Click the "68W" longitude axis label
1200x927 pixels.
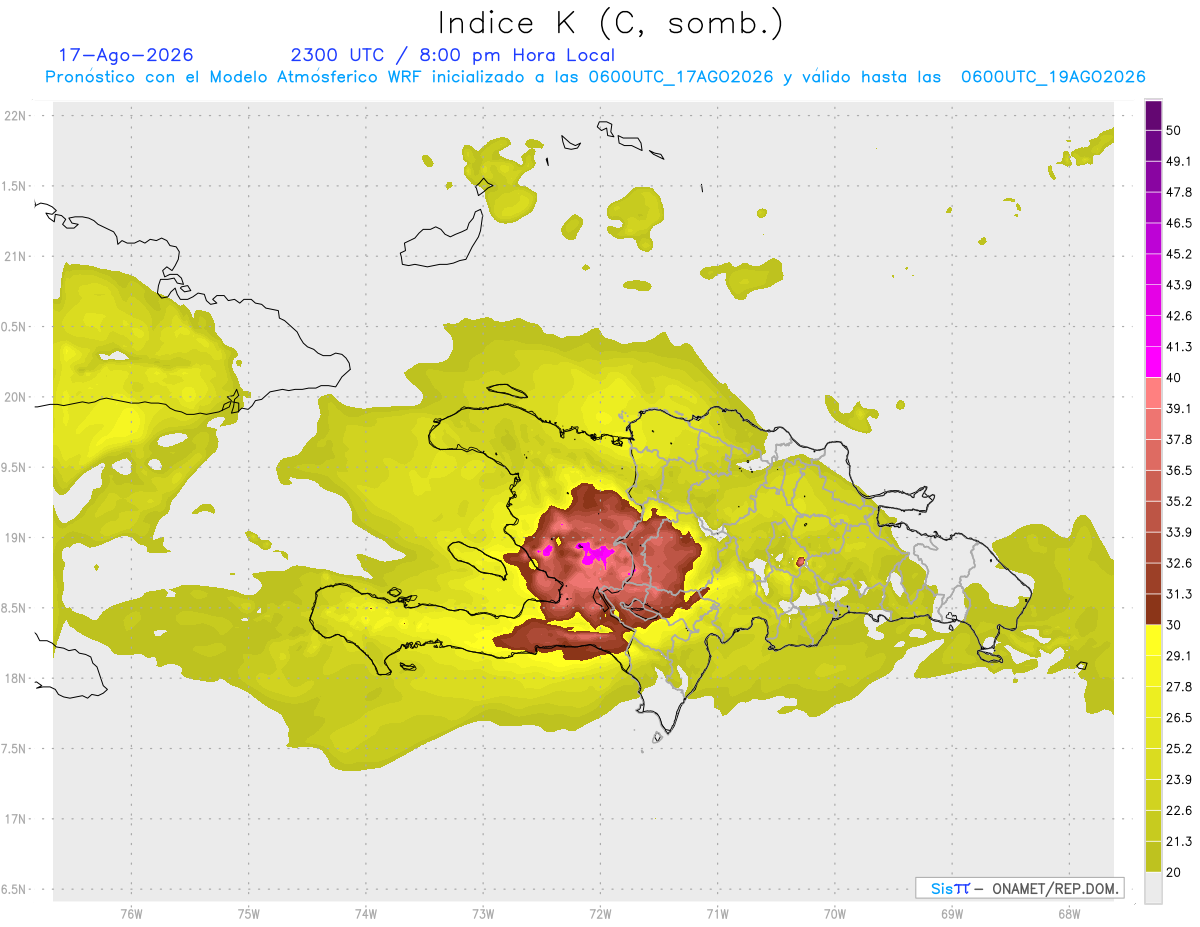(1068, 914)
